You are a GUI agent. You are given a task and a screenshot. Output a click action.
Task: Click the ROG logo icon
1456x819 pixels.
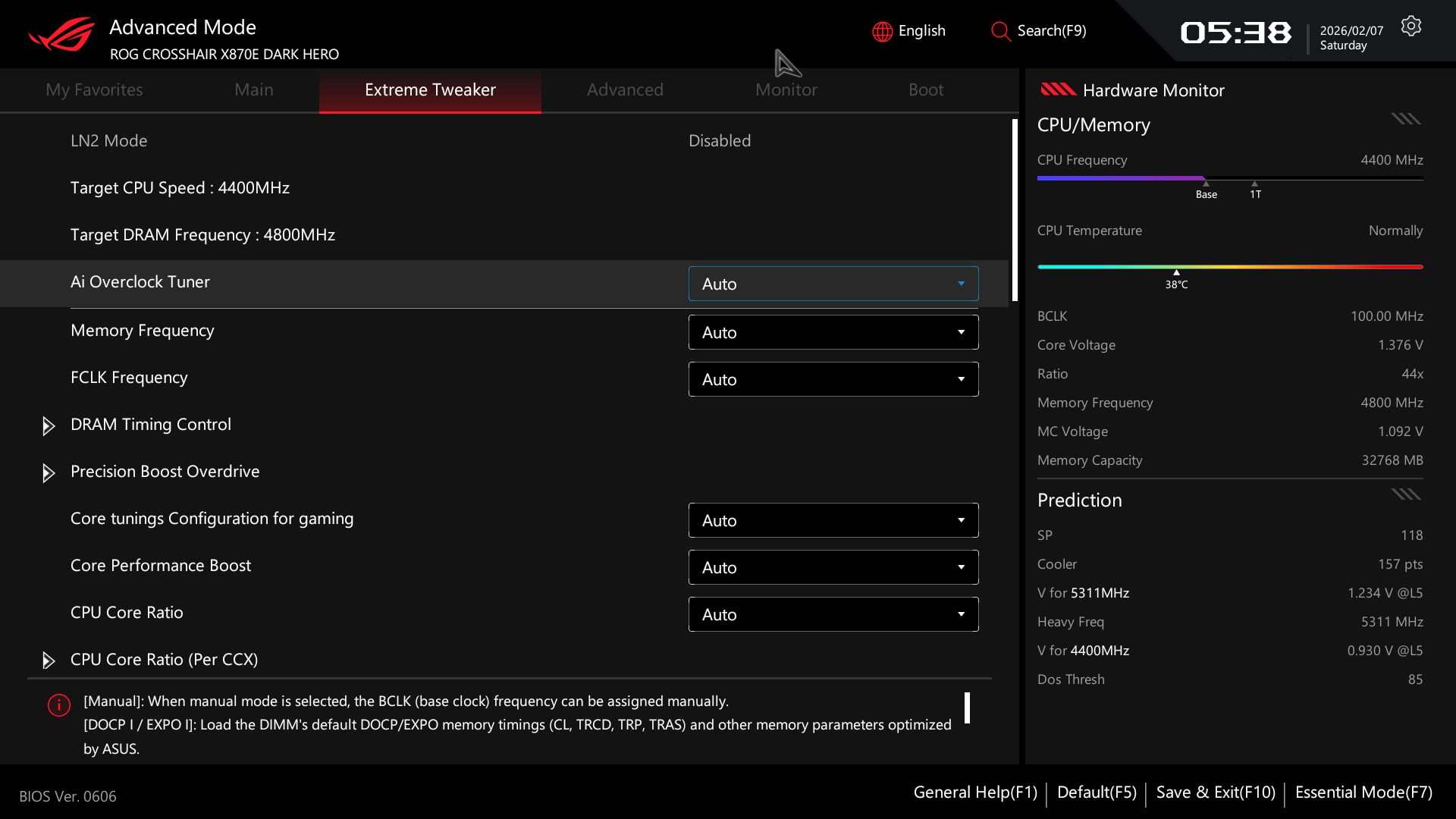62,34
